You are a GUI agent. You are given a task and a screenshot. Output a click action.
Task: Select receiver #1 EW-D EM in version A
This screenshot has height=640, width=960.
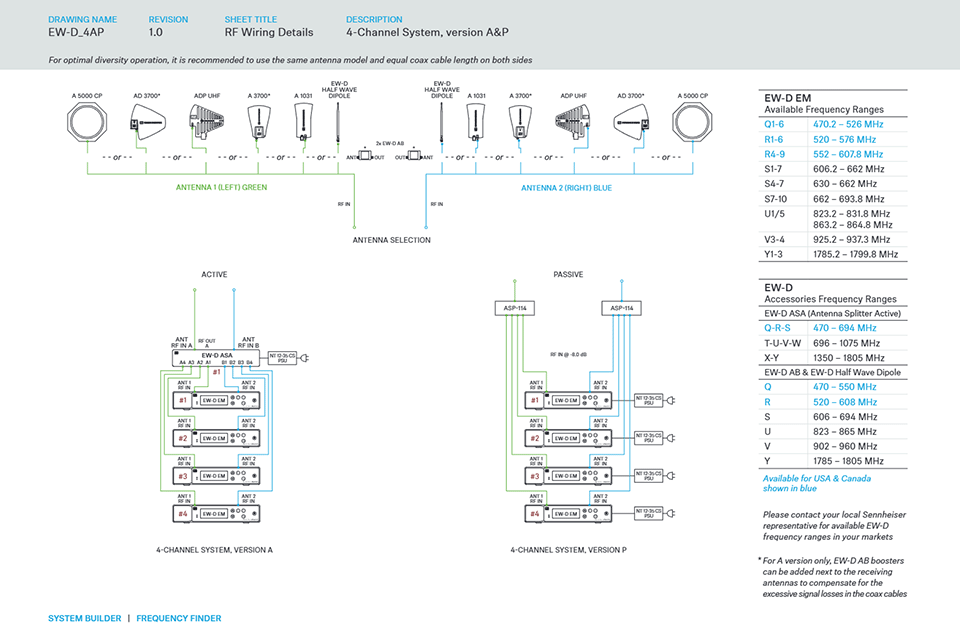(x=217, y=401)
